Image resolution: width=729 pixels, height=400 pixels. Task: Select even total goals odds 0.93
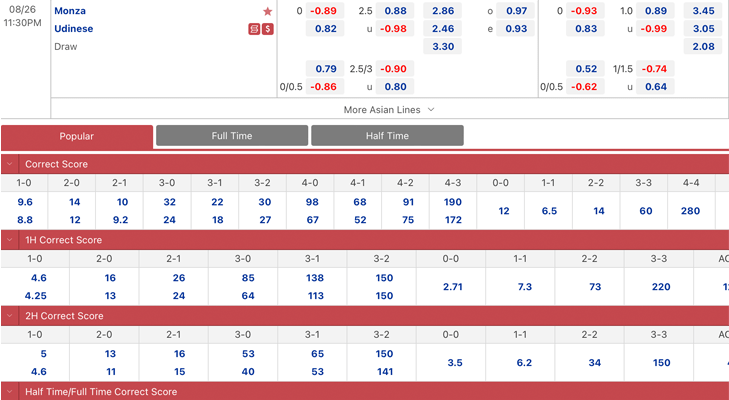click(x=516, y=29)
